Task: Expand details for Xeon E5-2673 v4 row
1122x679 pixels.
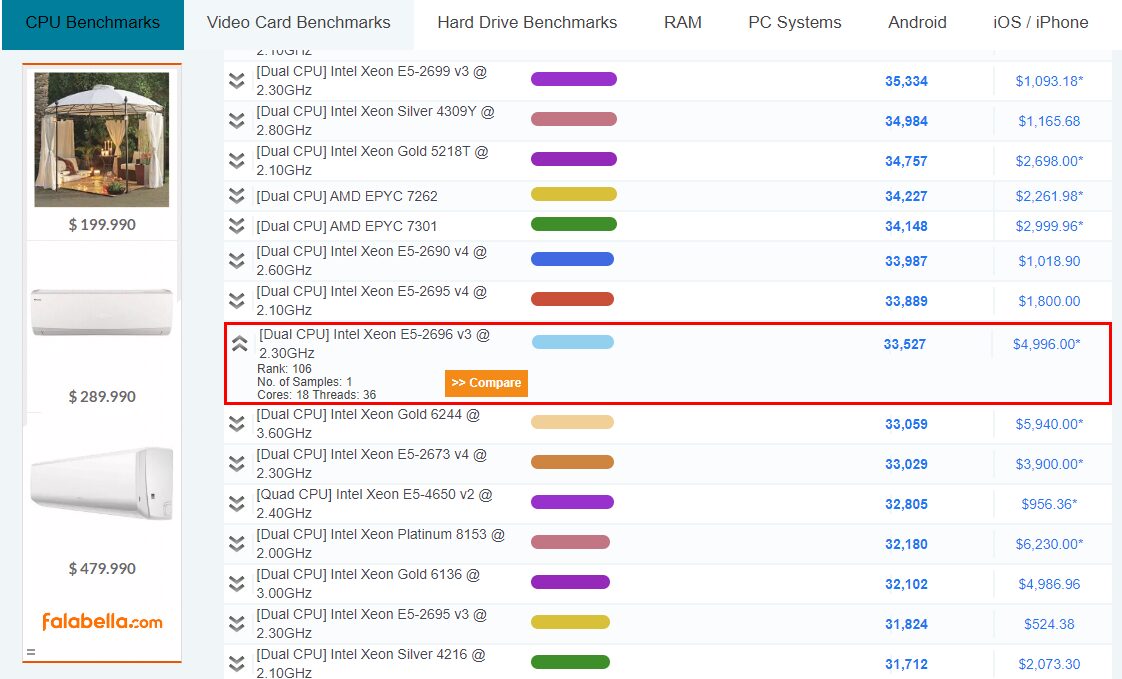Action: [x=237, y=464]
